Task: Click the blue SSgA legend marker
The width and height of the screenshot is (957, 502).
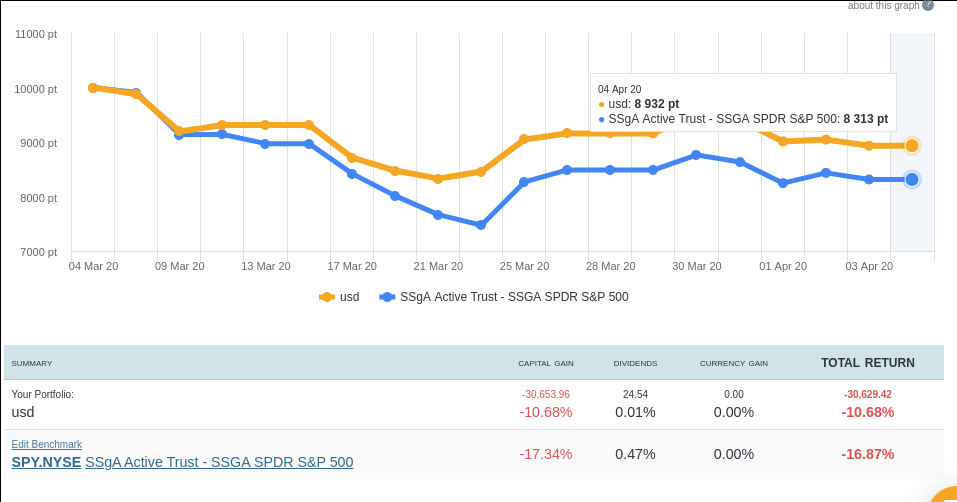Action: click(x=387, y=297)
